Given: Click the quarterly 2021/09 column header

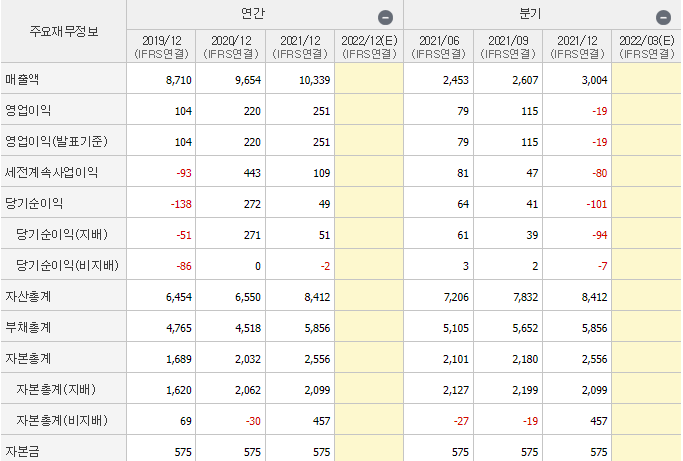Looking at the screenshot, I should [508, 47].
